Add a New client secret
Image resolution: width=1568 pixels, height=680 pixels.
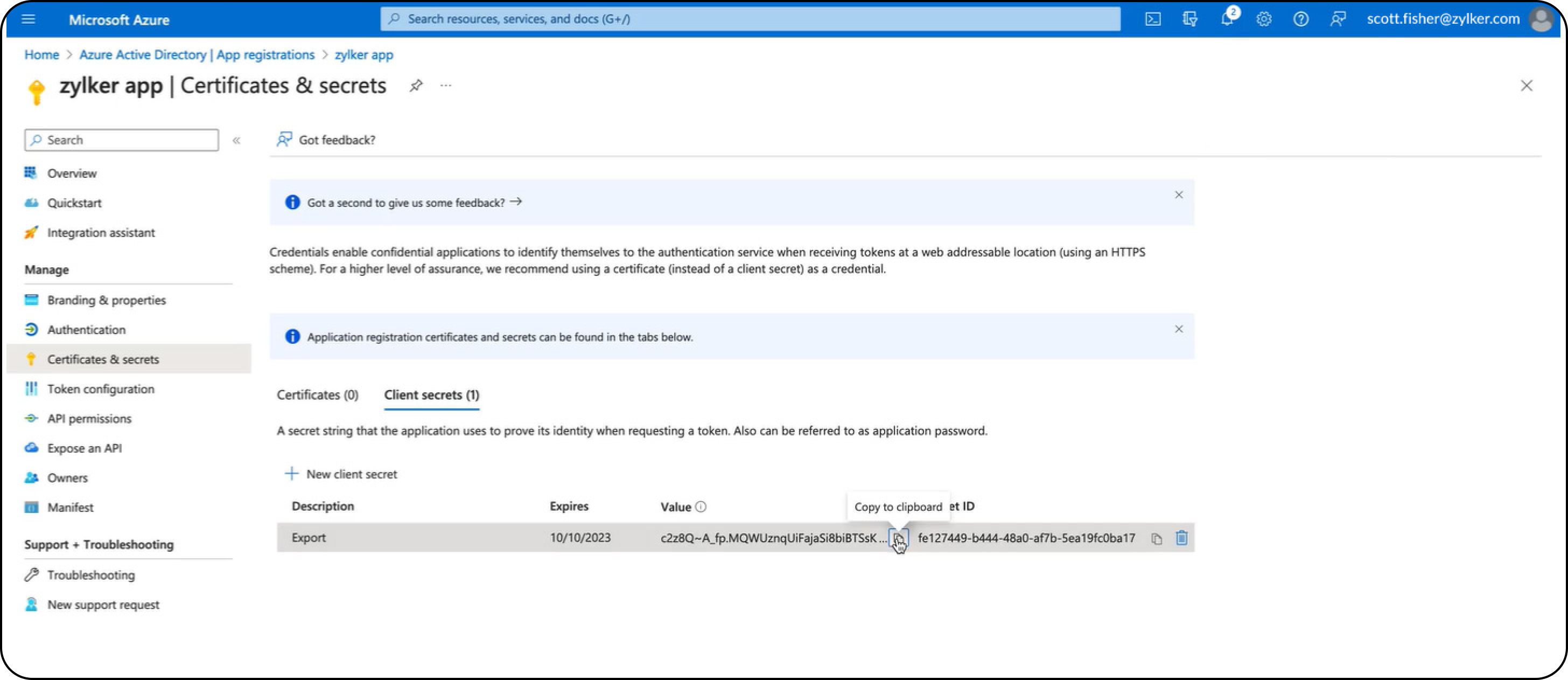tap(341, 474)
